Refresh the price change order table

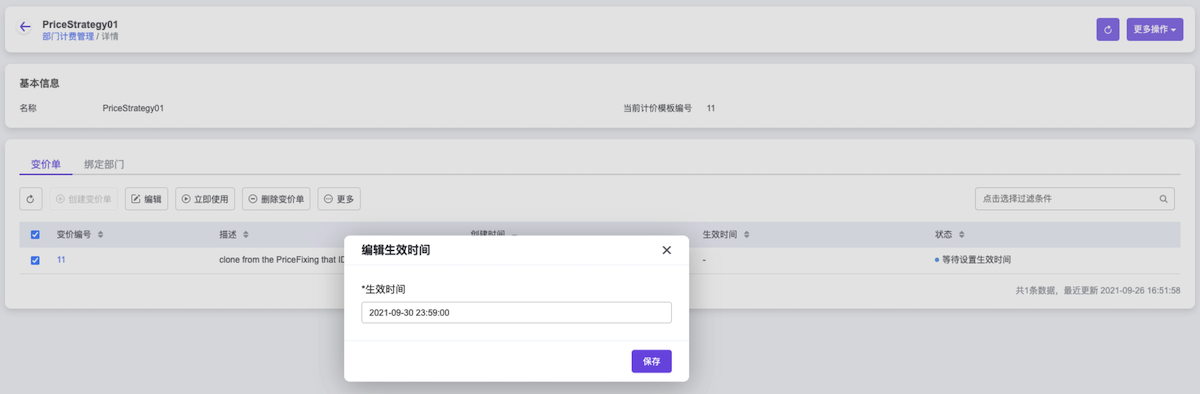point(31,199)
